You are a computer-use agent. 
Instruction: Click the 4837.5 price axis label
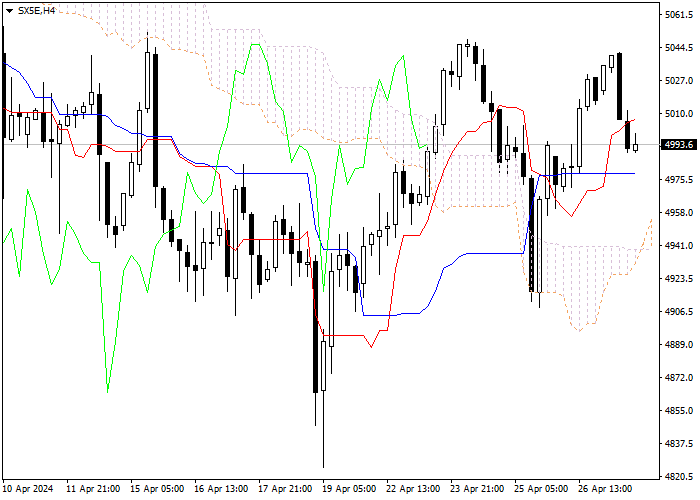679,444
